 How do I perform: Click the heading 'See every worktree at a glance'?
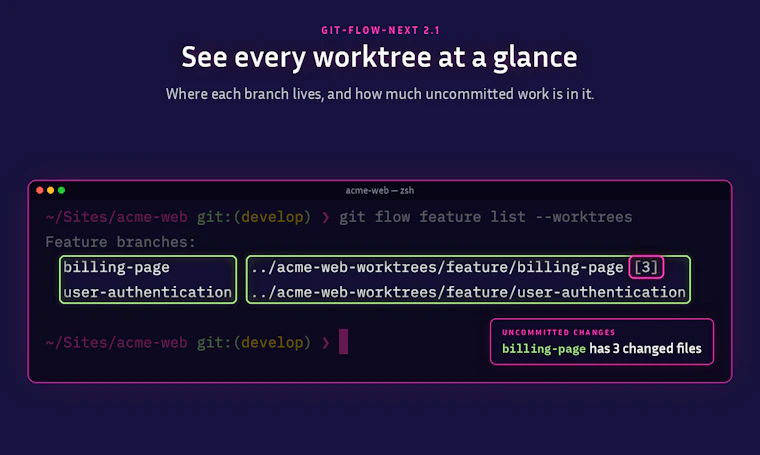380,58
